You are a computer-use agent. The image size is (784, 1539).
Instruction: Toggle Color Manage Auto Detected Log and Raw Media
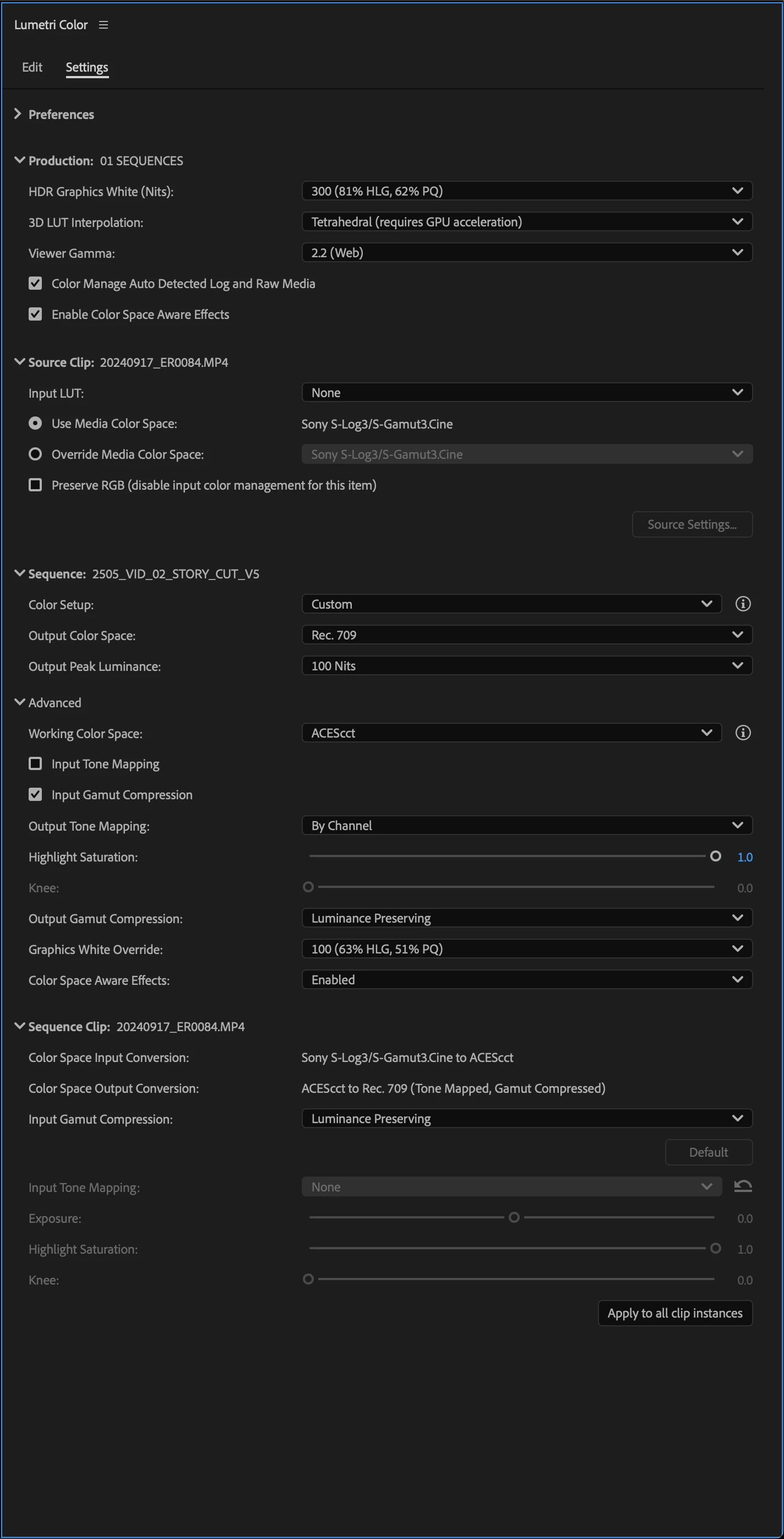pyautogui.click(x=36, y=283)
